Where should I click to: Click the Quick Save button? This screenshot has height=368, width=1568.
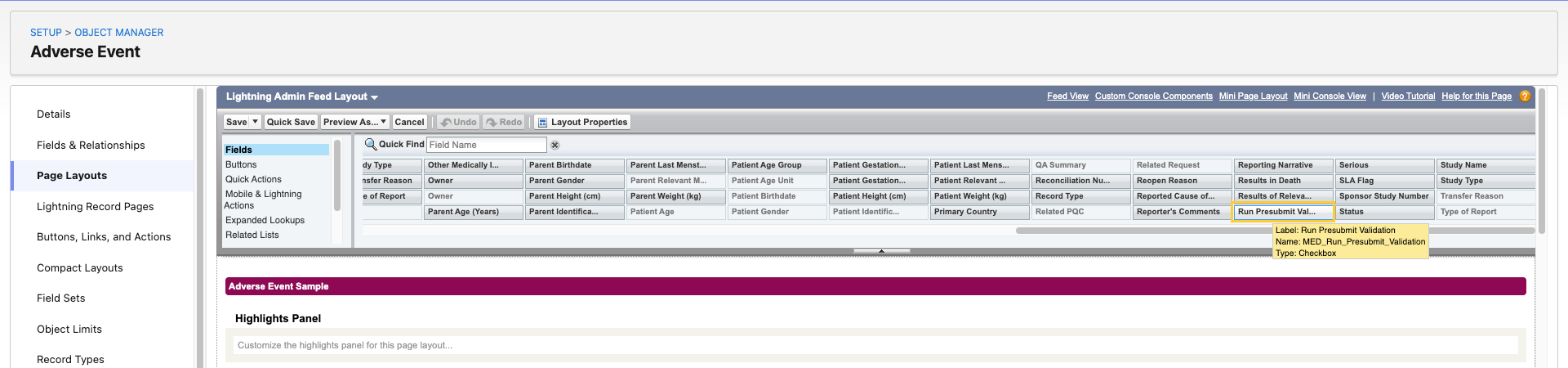[291, 122]
